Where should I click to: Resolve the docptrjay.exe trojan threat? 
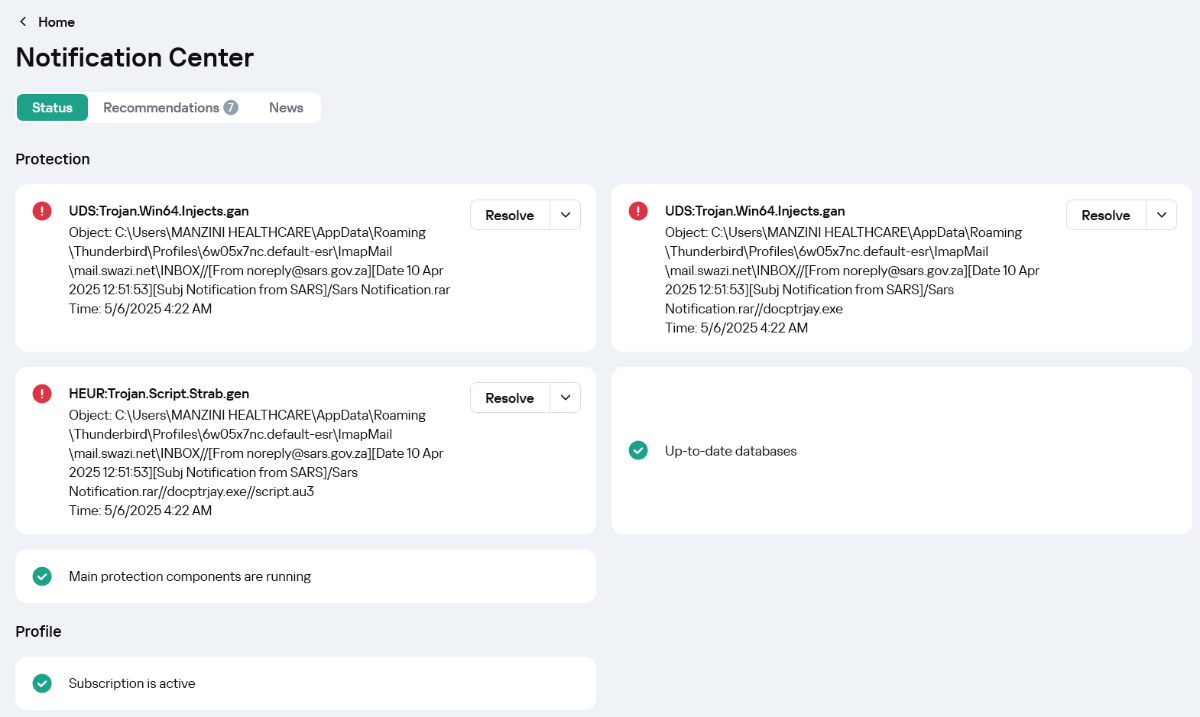point(1106,215)
